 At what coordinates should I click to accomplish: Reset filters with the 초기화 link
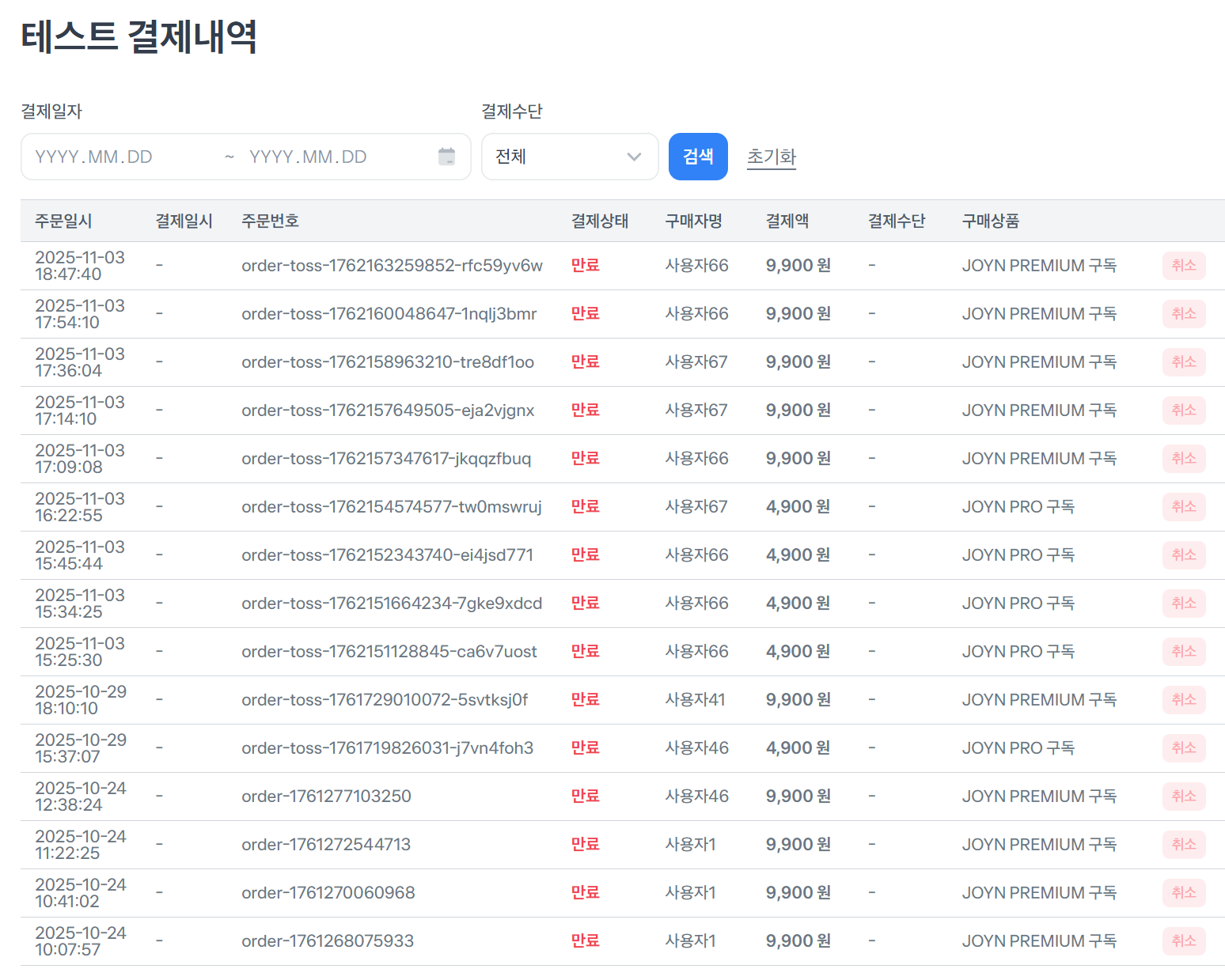(772, 157)
